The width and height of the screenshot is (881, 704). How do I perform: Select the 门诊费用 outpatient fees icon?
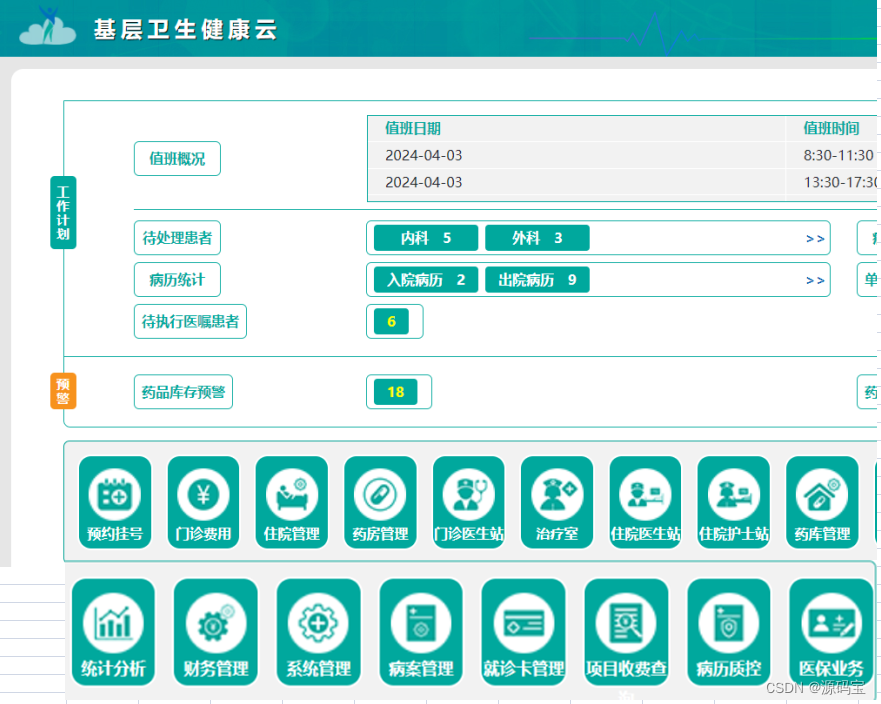coord(205,502)
